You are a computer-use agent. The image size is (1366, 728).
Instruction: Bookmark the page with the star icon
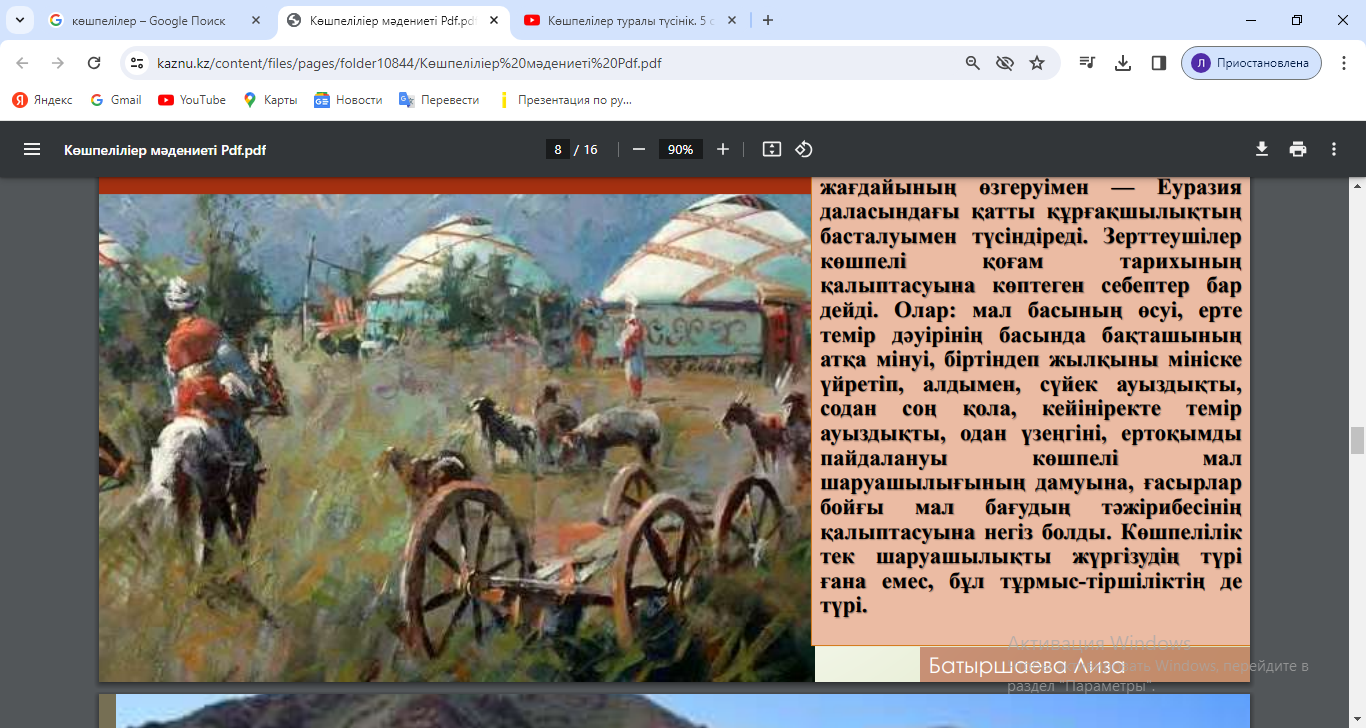pyautogui.click(x=1037, y=62)
